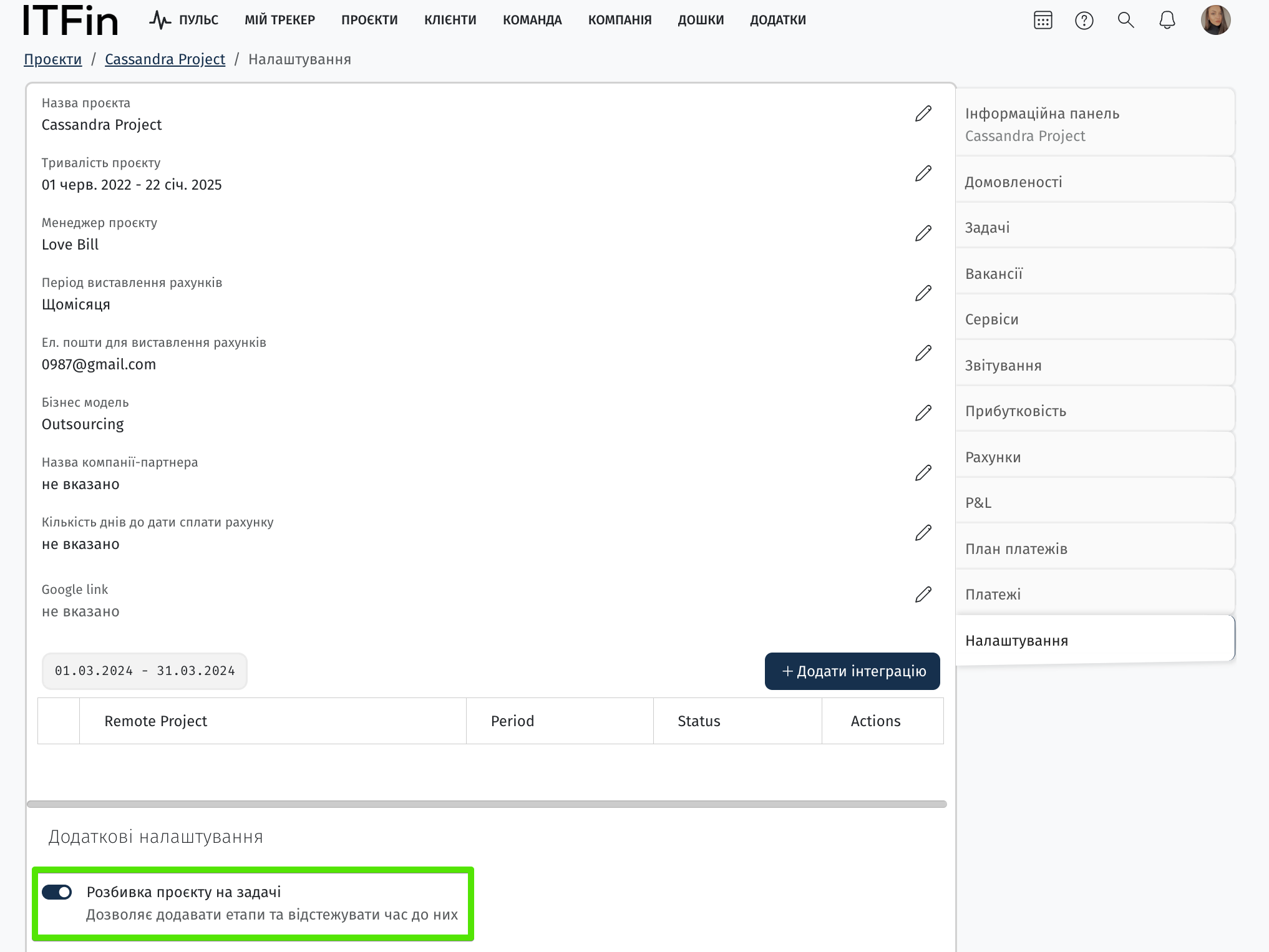Open КОМПАНІЯ menu item

pos(620,20)
